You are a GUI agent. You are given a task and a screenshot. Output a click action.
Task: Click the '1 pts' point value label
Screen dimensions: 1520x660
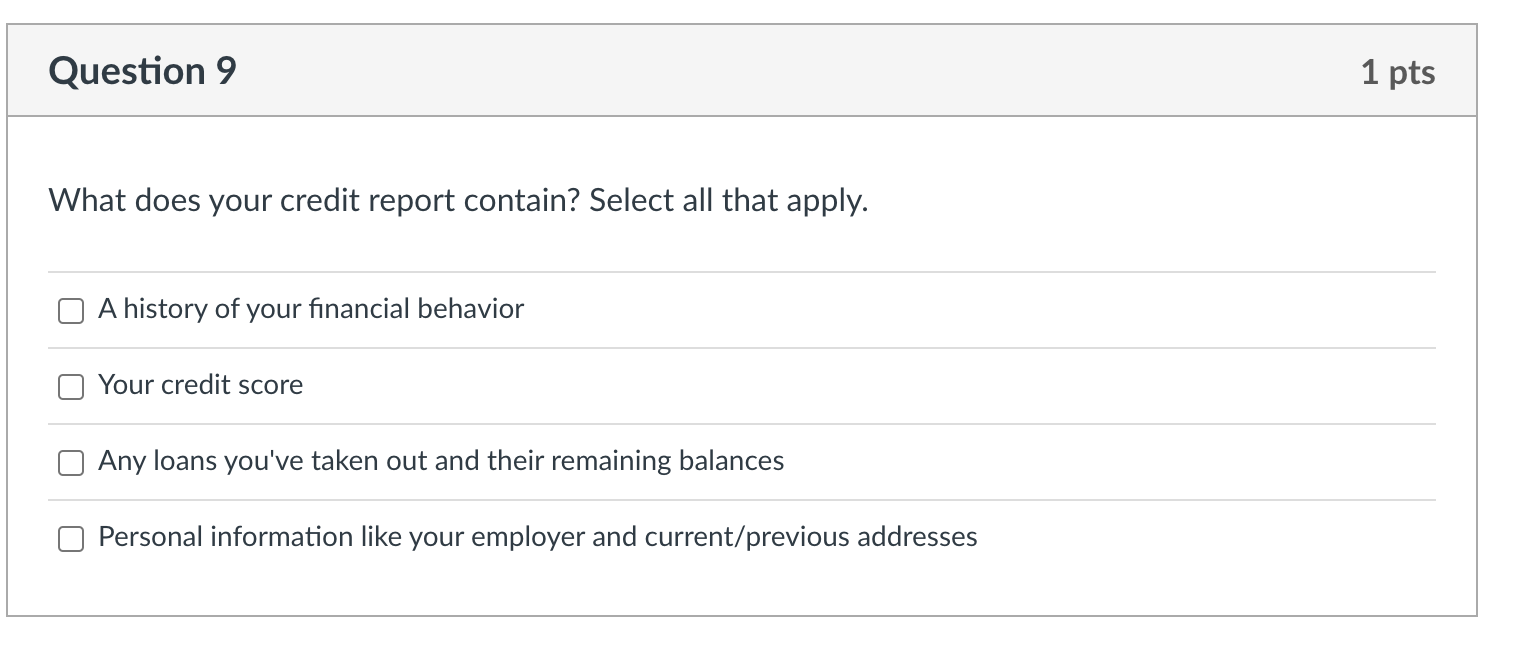(1399, 71)
